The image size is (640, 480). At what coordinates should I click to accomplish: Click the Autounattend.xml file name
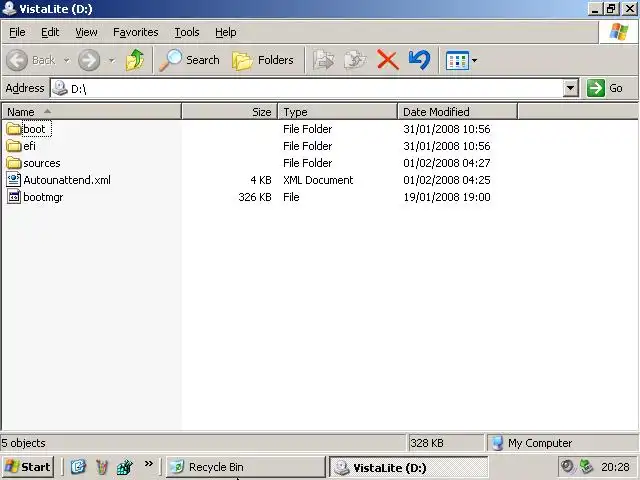point(67,180)
